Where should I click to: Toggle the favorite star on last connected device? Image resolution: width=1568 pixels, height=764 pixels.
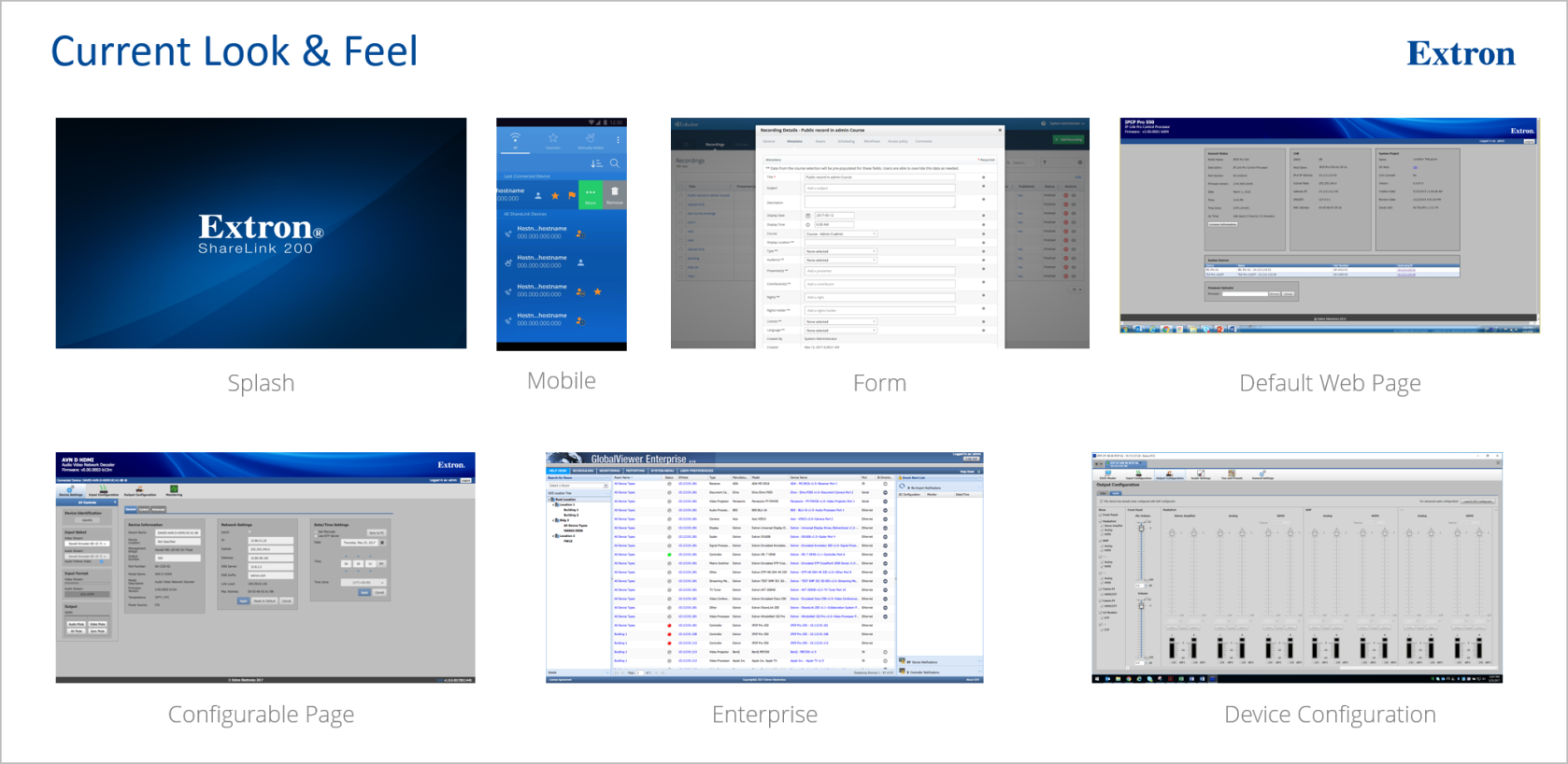coord(555,196)
